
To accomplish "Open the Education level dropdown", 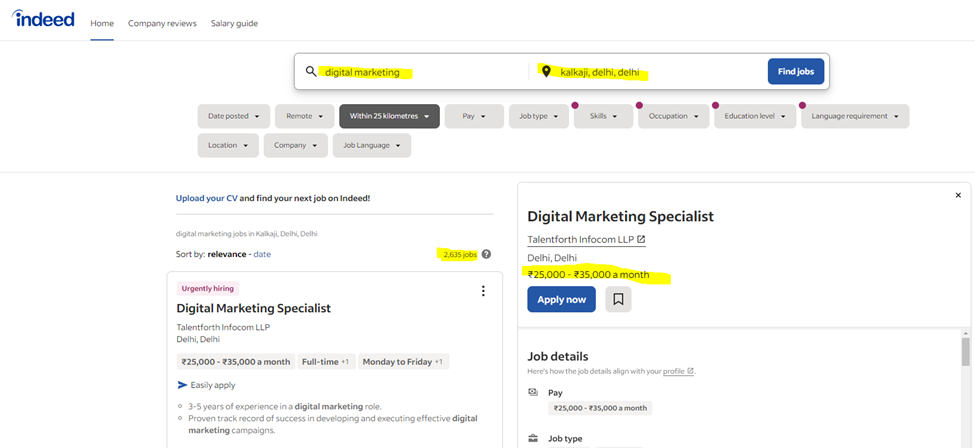I will click(755, 116).
